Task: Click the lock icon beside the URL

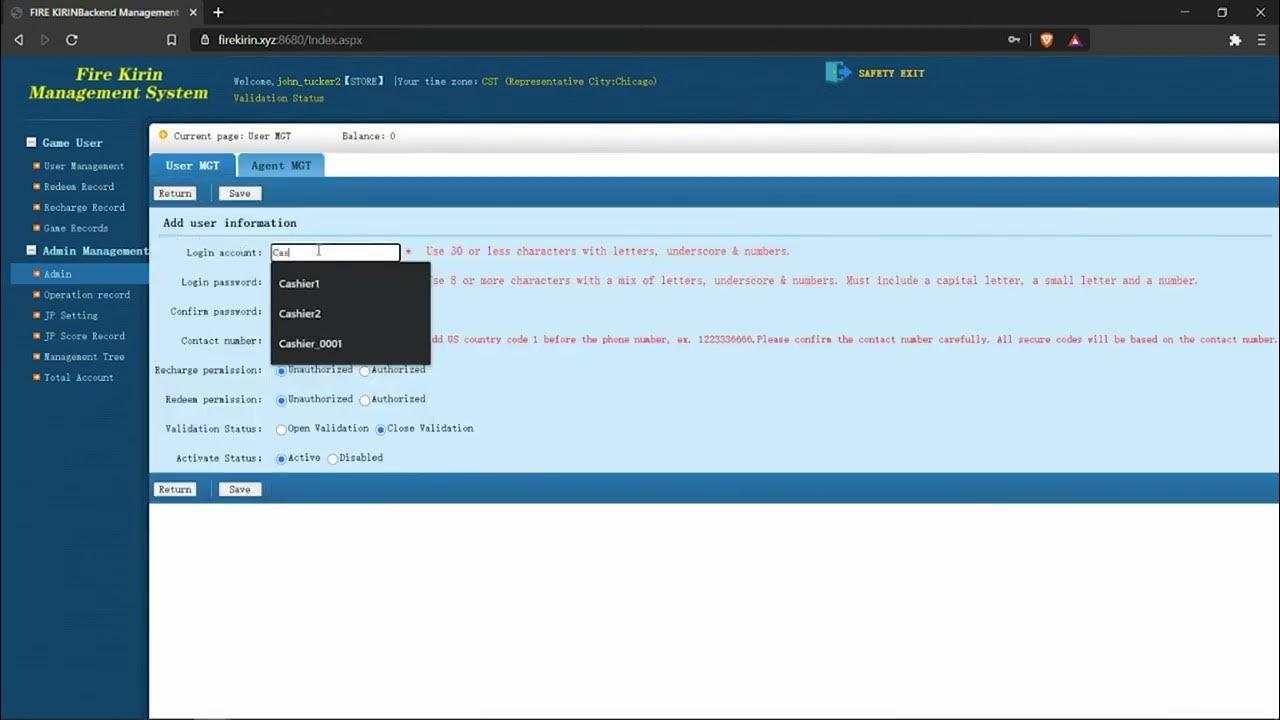Action: (205, 40)
